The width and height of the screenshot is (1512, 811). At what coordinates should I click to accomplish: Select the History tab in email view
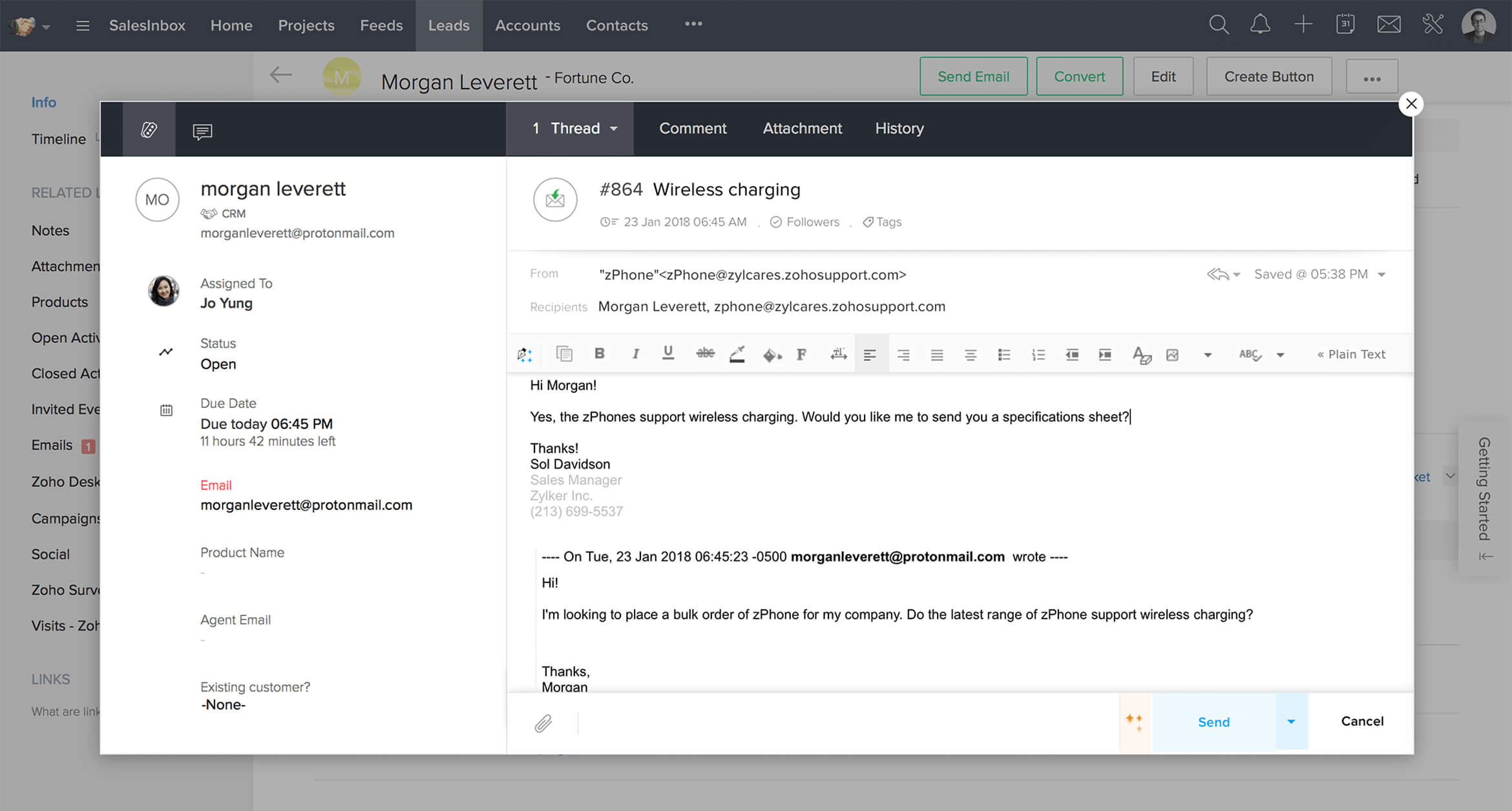(x=899, y=128)
